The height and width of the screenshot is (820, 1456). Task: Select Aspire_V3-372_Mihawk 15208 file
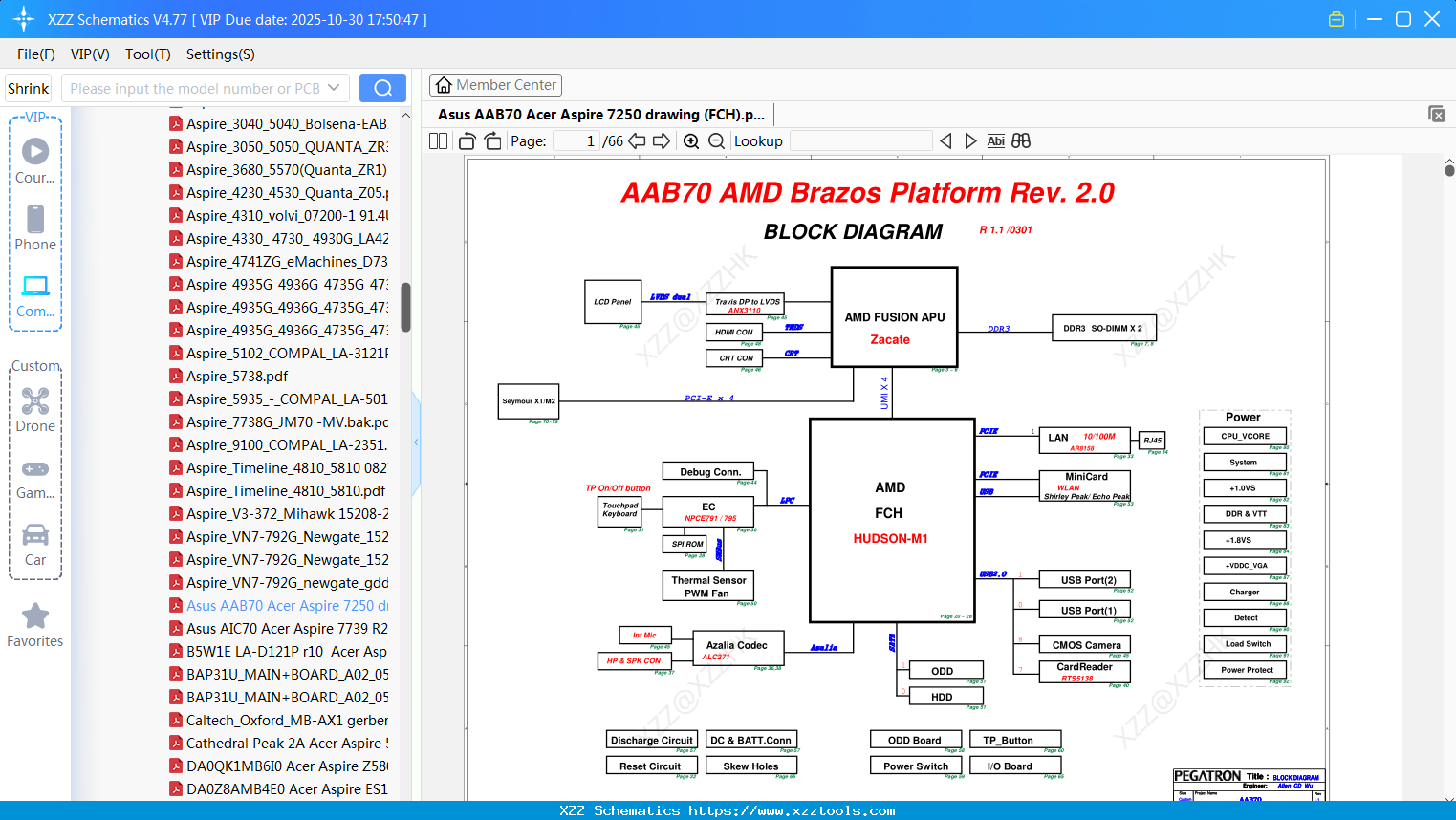coord(278,513)
